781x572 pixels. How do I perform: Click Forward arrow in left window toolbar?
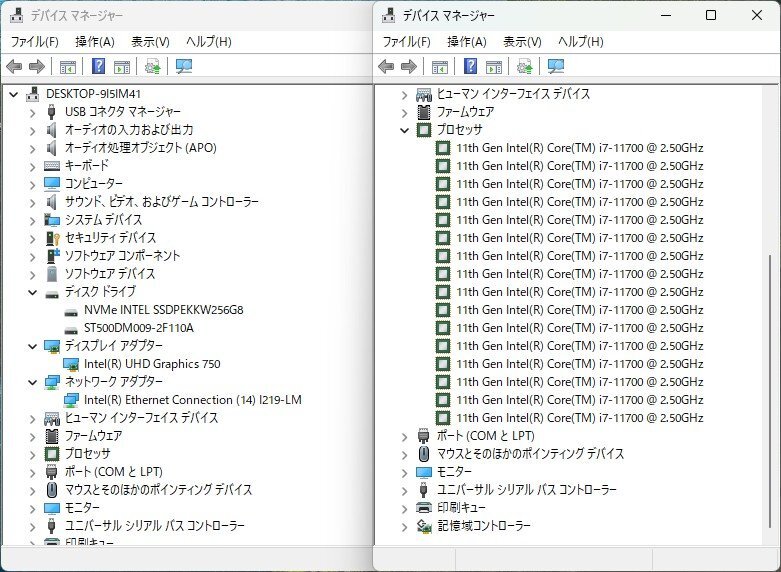[x=37, y=66]
